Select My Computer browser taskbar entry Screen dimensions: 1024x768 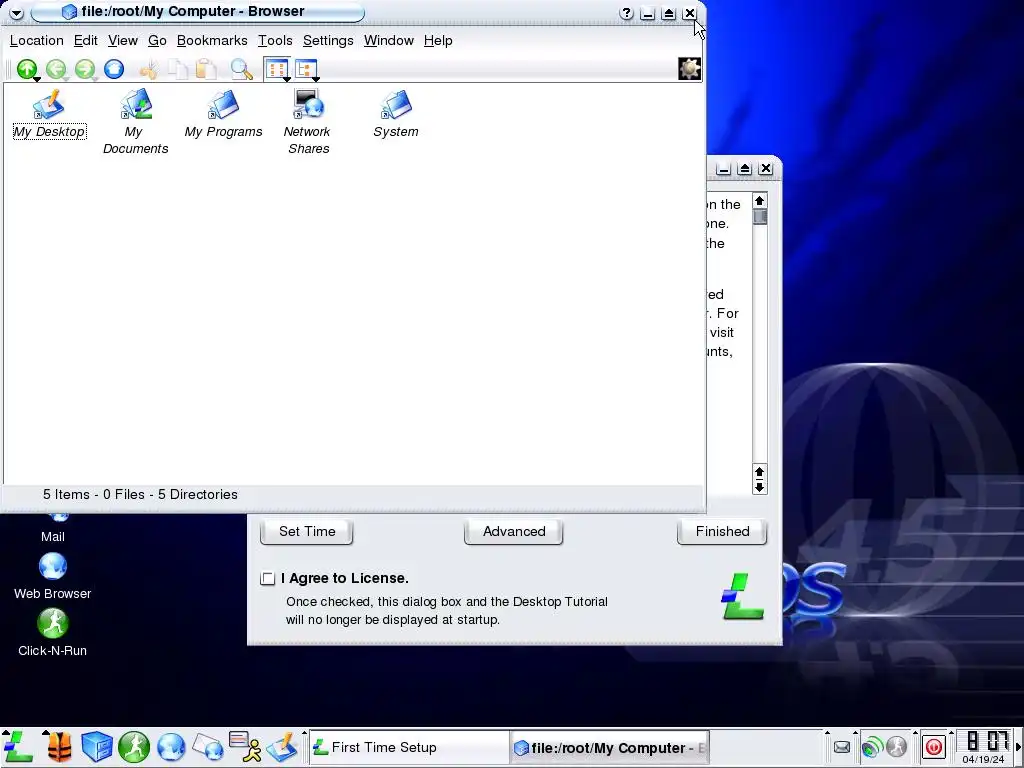coord(609,748)
